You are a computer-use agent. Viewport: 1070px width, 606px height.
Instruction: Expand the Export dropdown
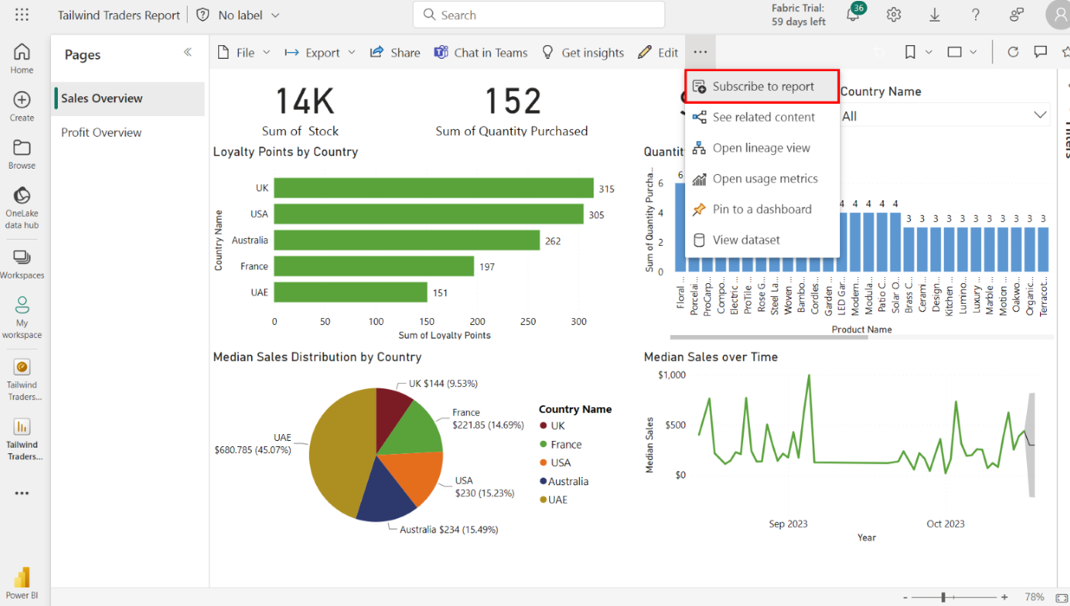point(320,53)
